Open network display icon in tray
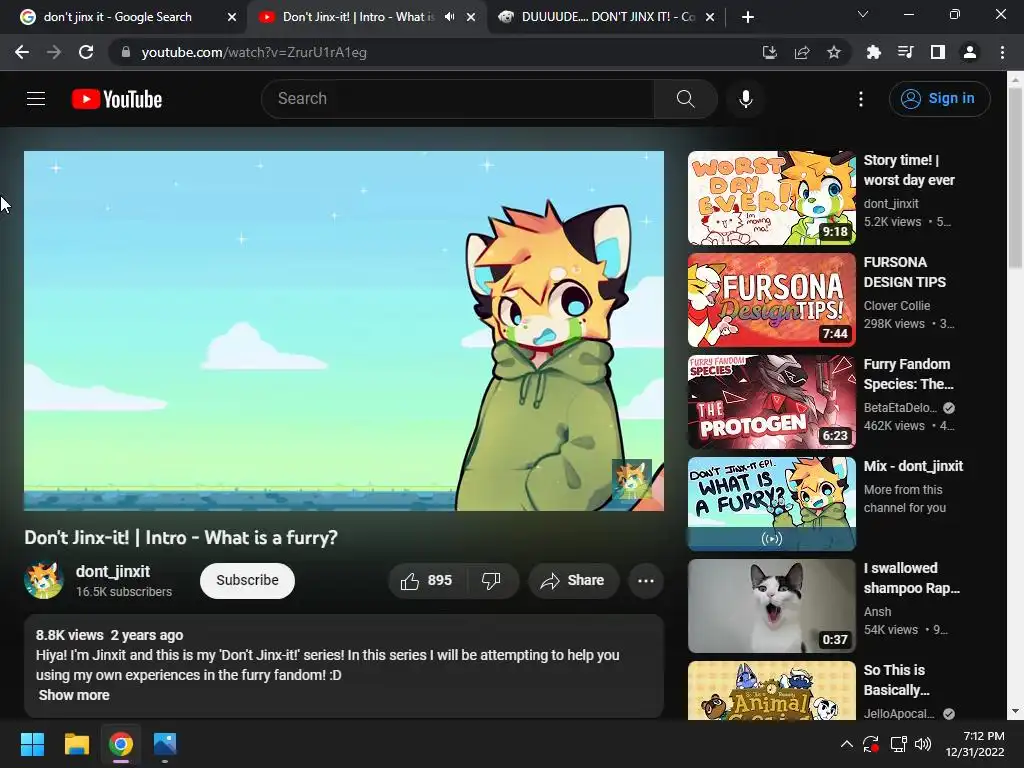This screenshot has height=768, width=1024. tap(899, 744)
